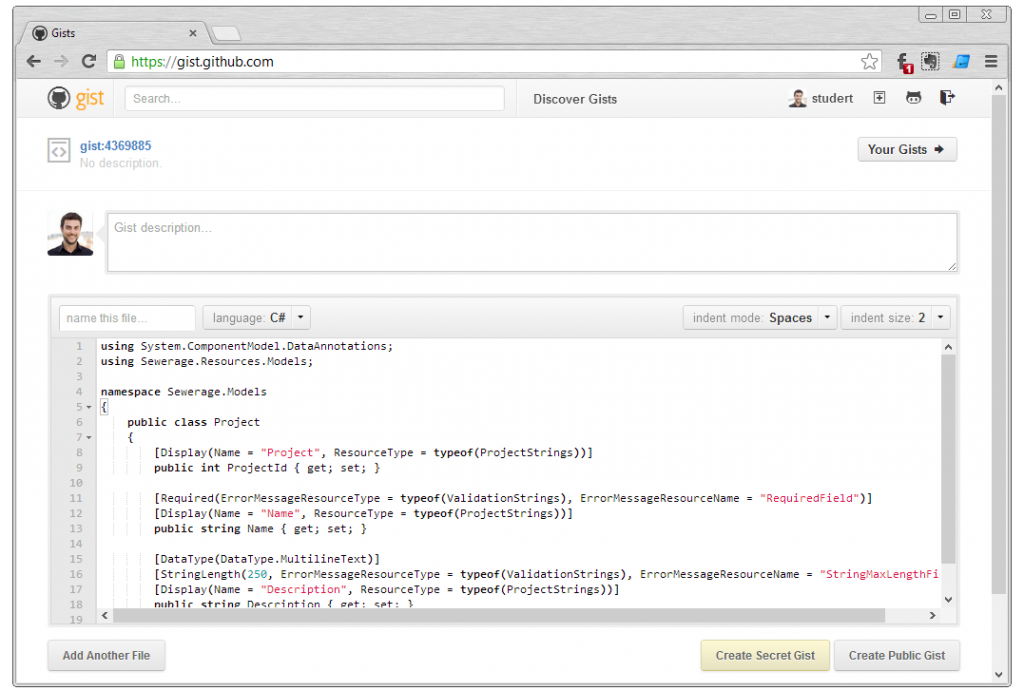Click code editor scroll left arrow
Image resolution: width=1024 pixels, height=691 pixels.
point(104,615)
